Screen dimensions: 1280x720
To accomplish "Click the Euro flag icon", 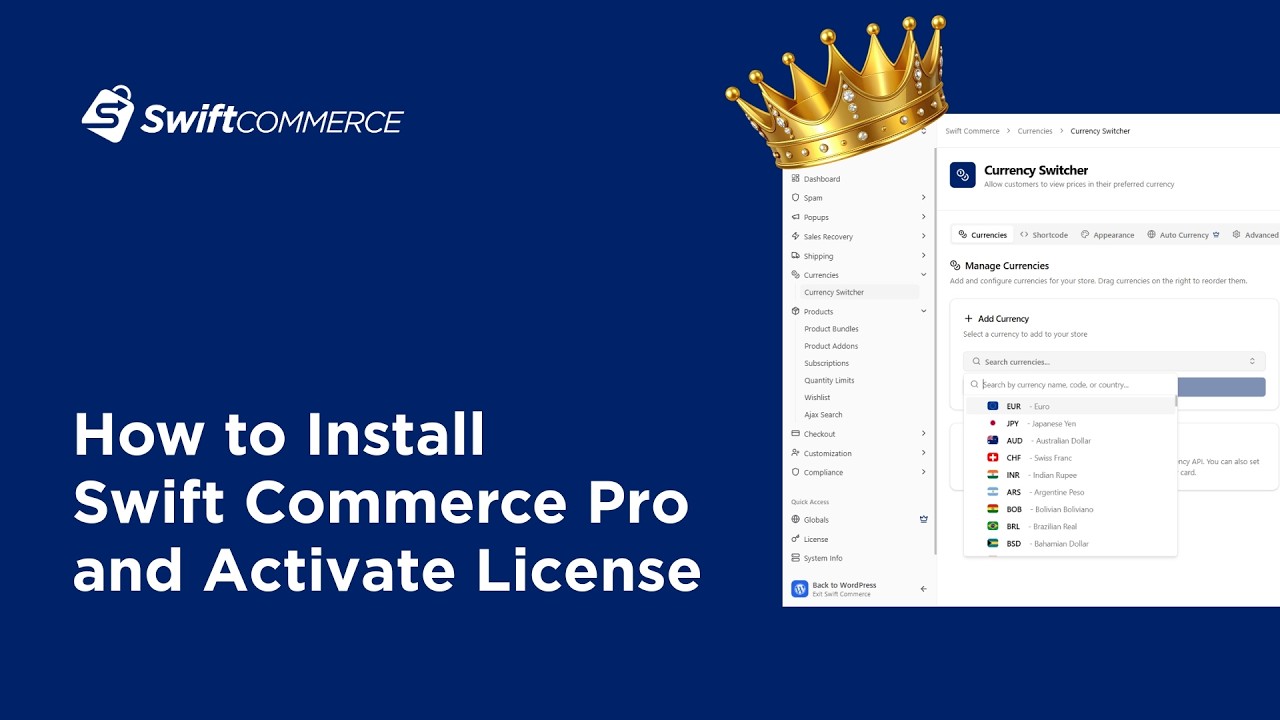I will click(993, 406).
